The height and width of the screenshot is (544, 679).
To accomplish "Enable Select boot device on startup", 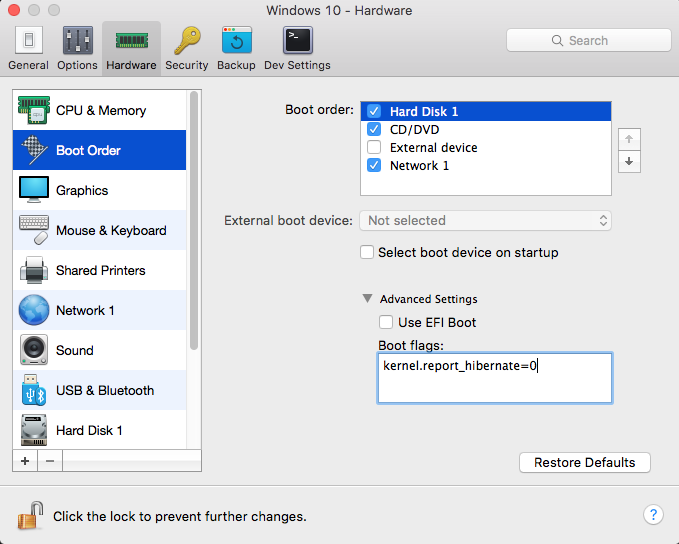I will click(367, 252).
